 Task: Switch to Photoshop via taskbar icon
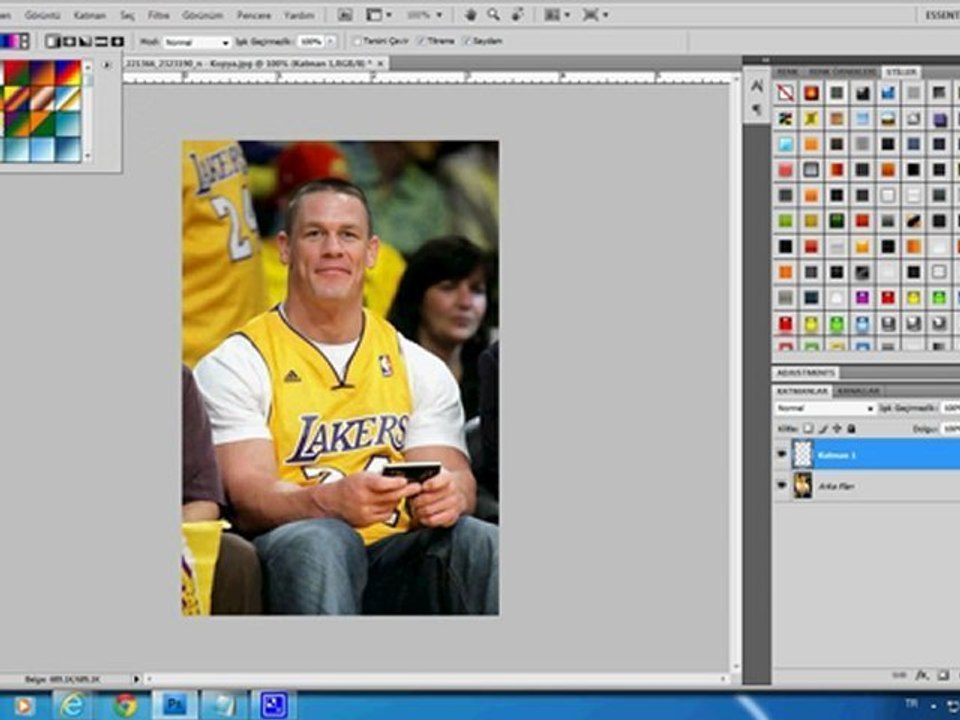(174, 705)
